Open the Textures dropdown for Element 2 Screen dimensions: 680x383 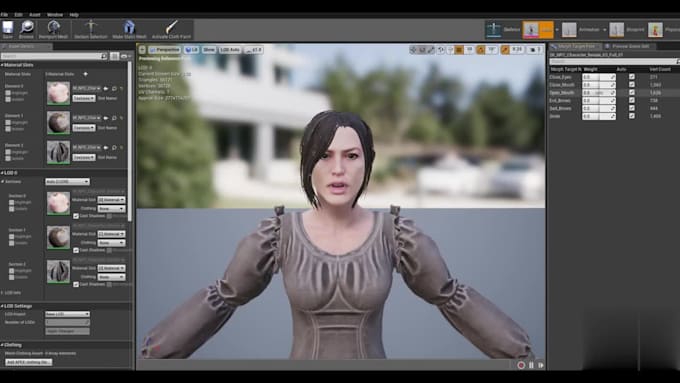[x=84, y=157]
